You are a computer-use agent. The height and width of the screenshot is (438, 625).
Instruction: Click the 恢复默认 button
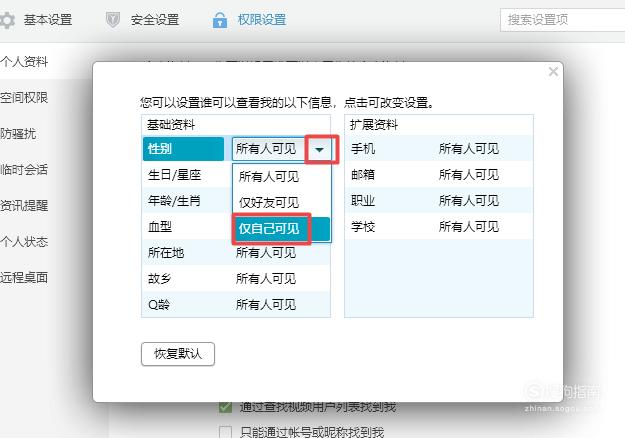(x=178, y=354)
